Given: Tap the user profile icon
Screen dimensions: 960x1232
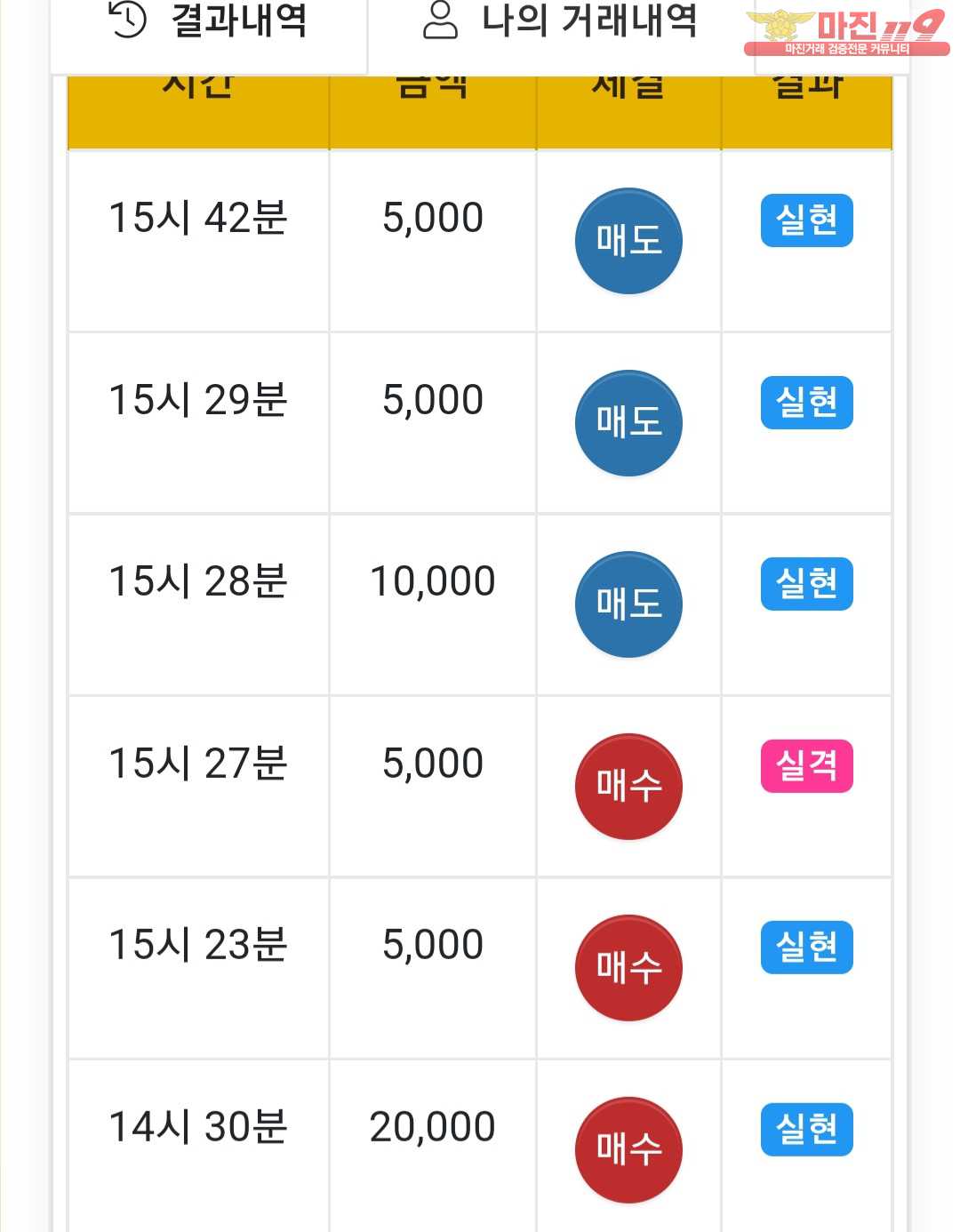Looking at the screenshot, I should coord(440,20).
